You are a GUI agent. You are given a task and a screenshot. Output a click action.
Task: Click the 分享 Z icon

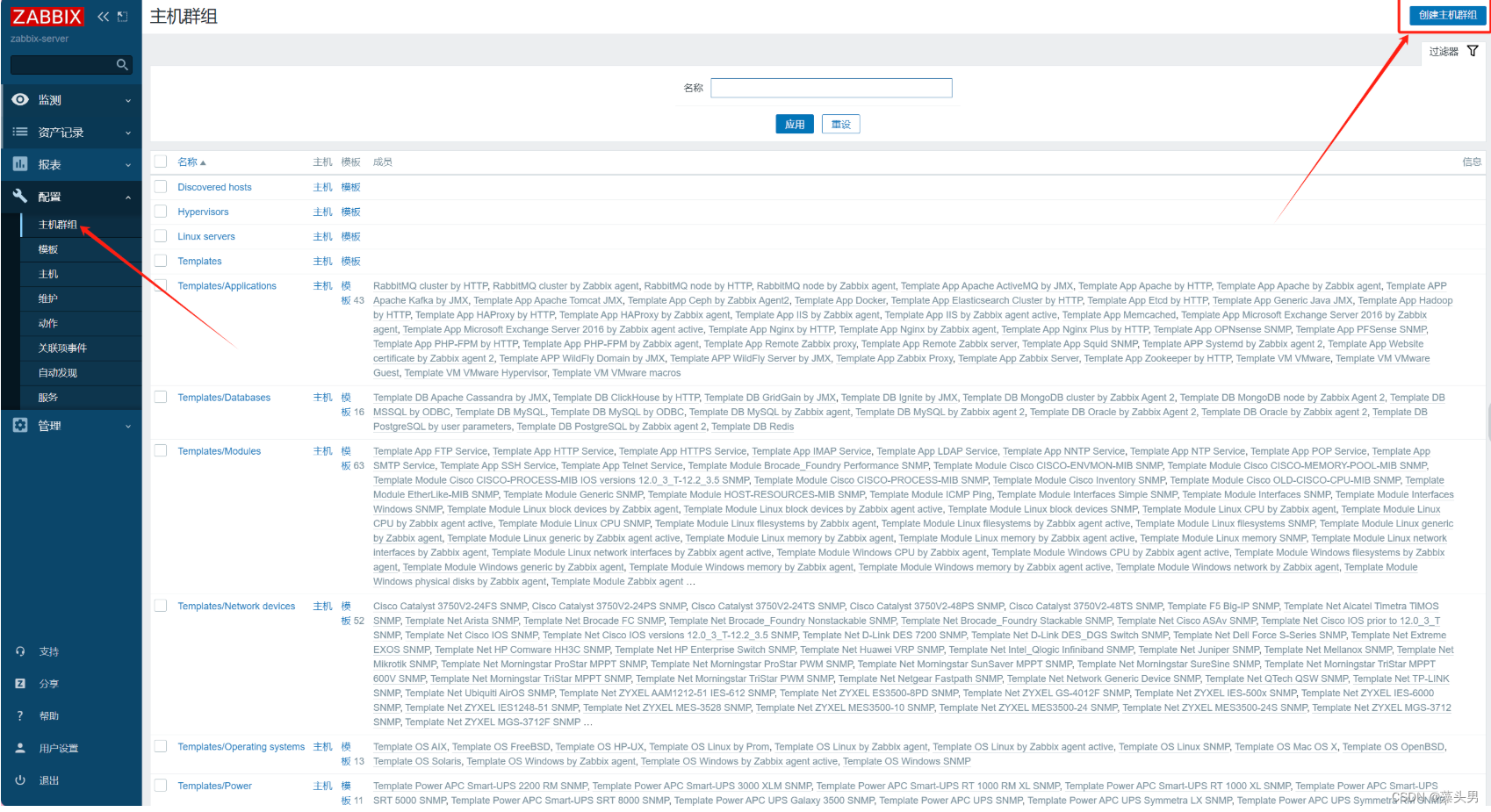coord(20,683)
